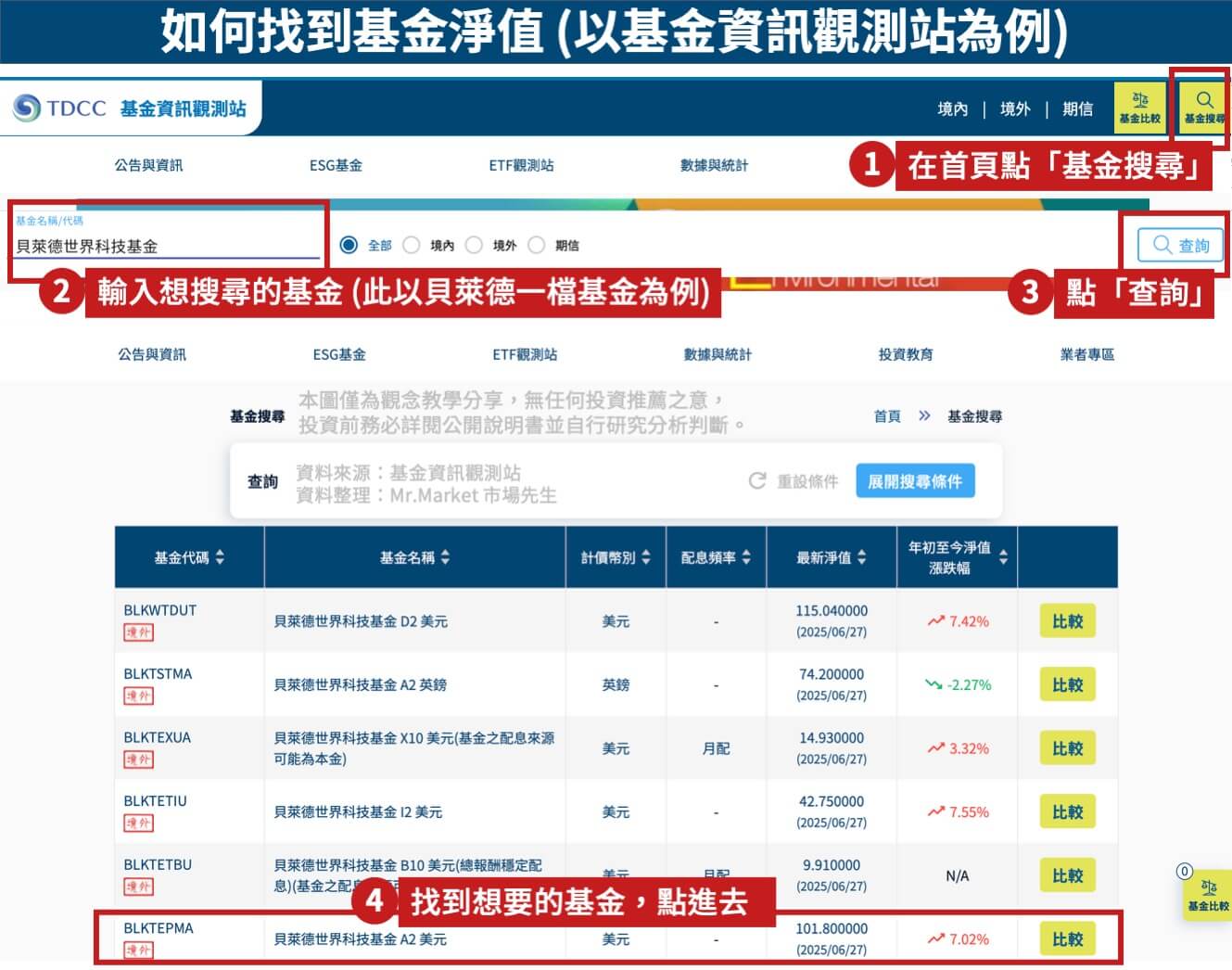
Task: Click the 境內 link in the header
Action: [952, 108]
